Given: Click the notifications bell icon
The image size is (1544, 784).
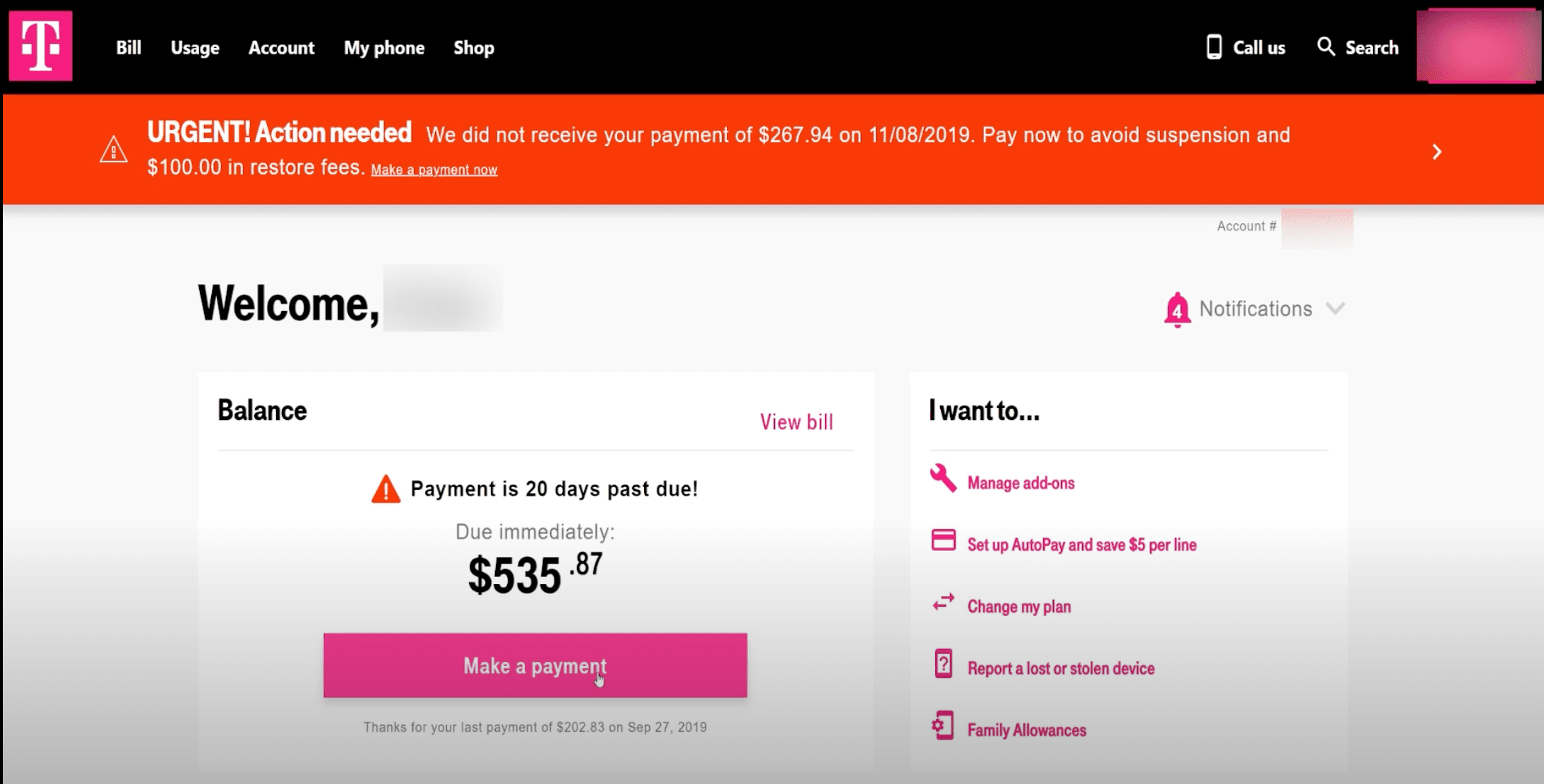Looking at the screenshot, I should point(1177,309).
